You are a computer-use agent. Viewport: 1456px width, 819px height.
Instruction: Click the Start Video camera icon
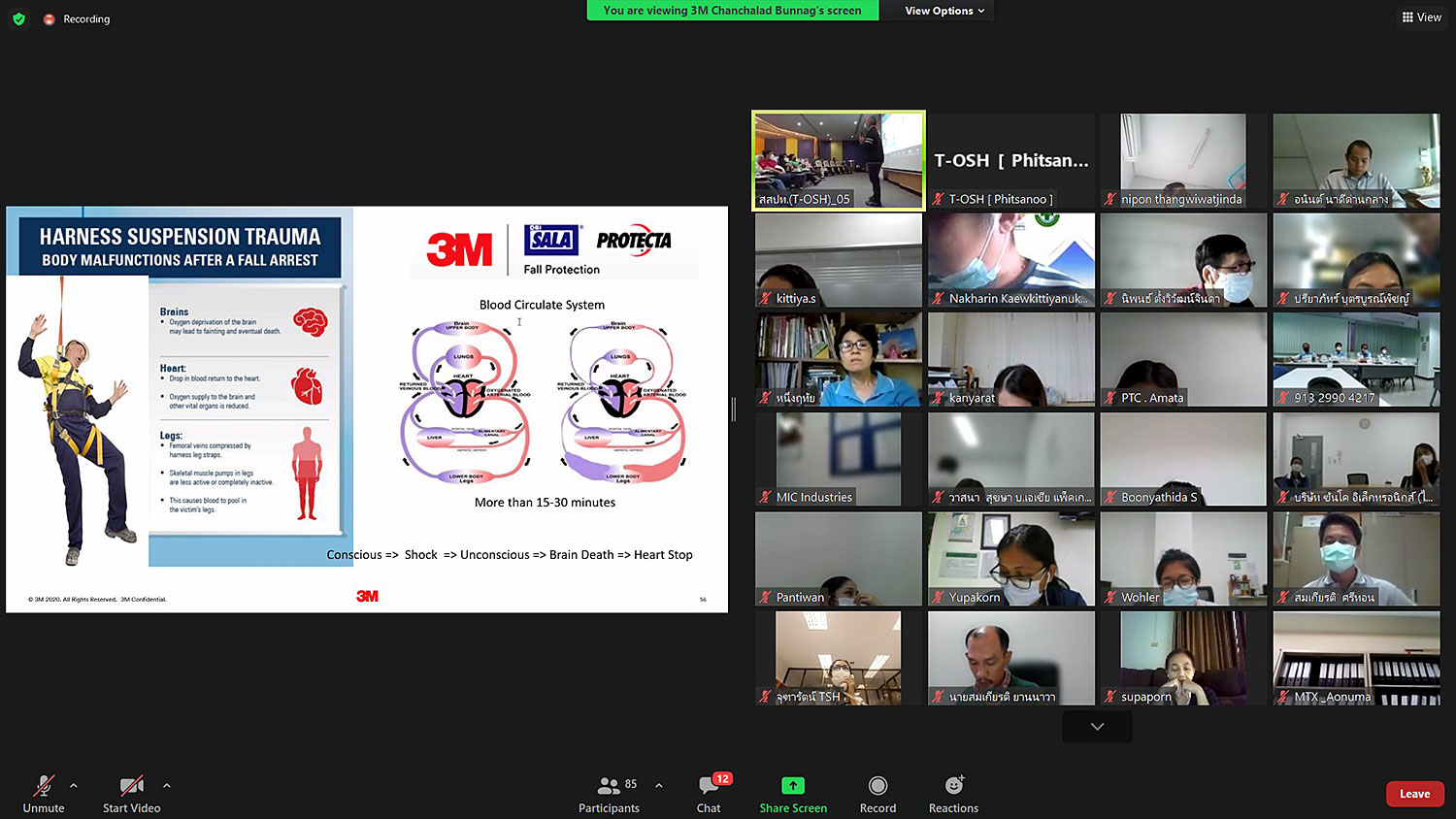[131, 785]
